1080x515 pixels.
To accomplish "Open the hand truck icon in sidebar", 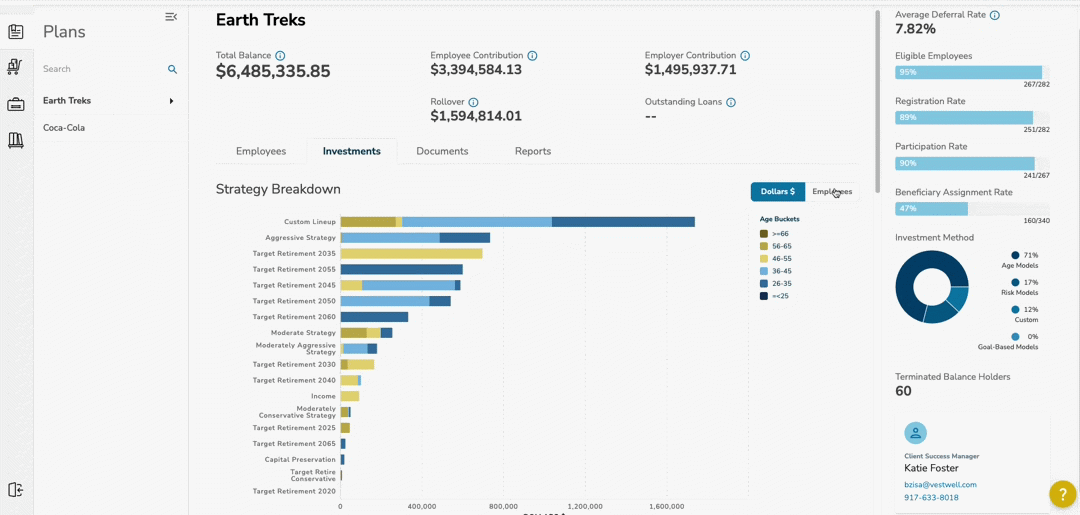I will click(15, 67).
